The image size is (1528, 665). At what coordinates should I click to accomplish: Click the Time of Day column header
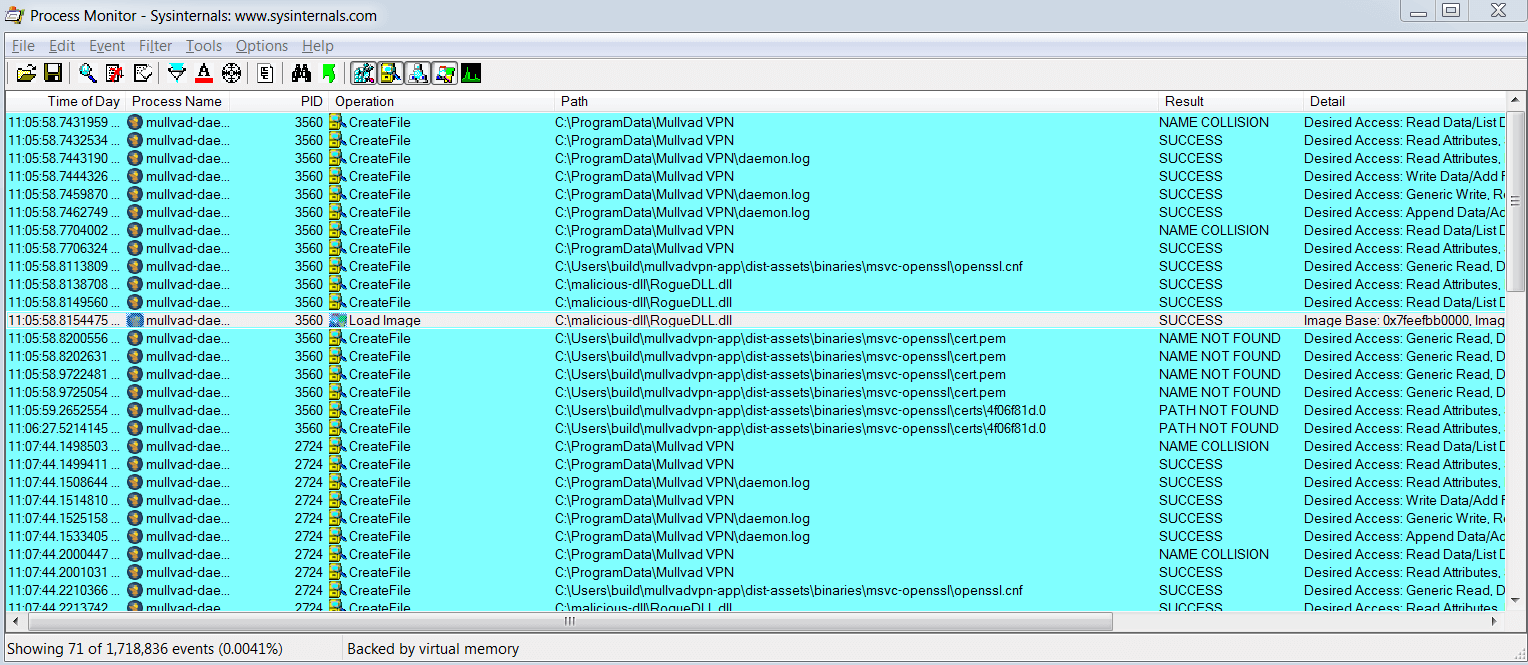pos(65,101)
